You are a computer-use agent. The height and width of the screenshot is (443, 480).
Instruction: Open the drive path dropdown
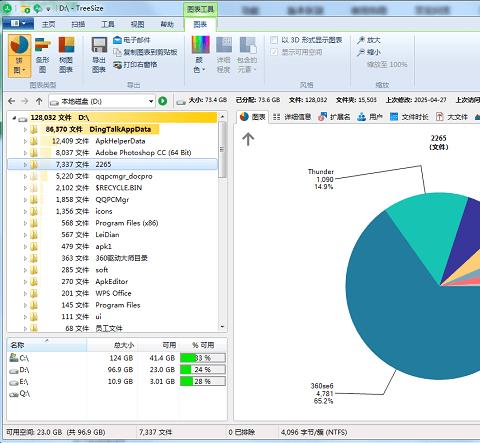click(x=151, y=101)
